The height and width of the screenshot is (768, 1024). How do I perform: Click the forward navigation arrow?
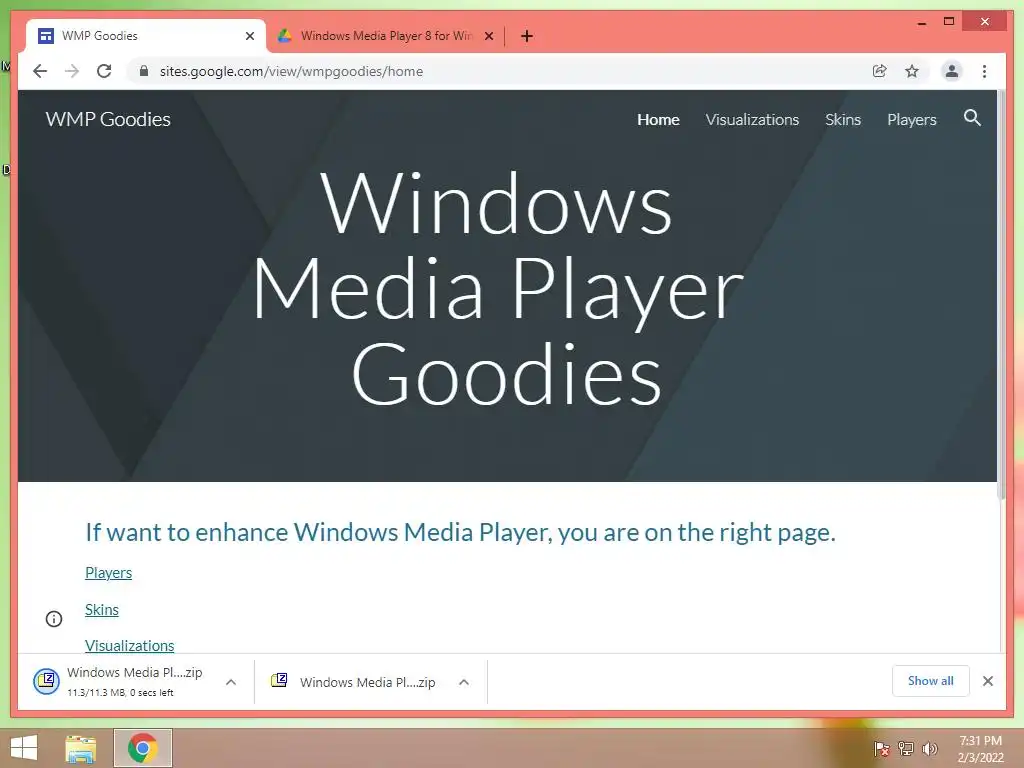(72, 71)
